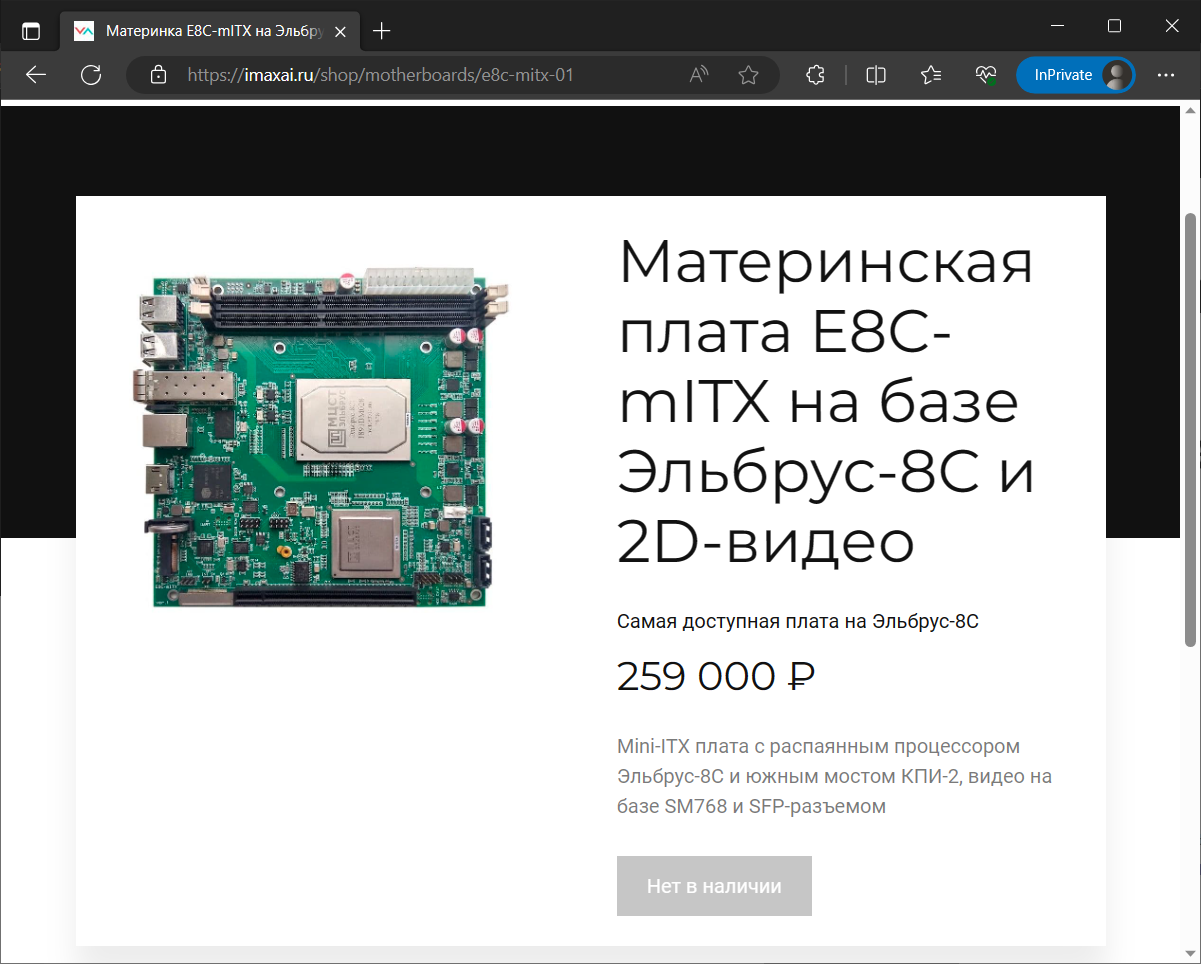
Task: Maximize the browser window
Action: (x=1114, y=26)
